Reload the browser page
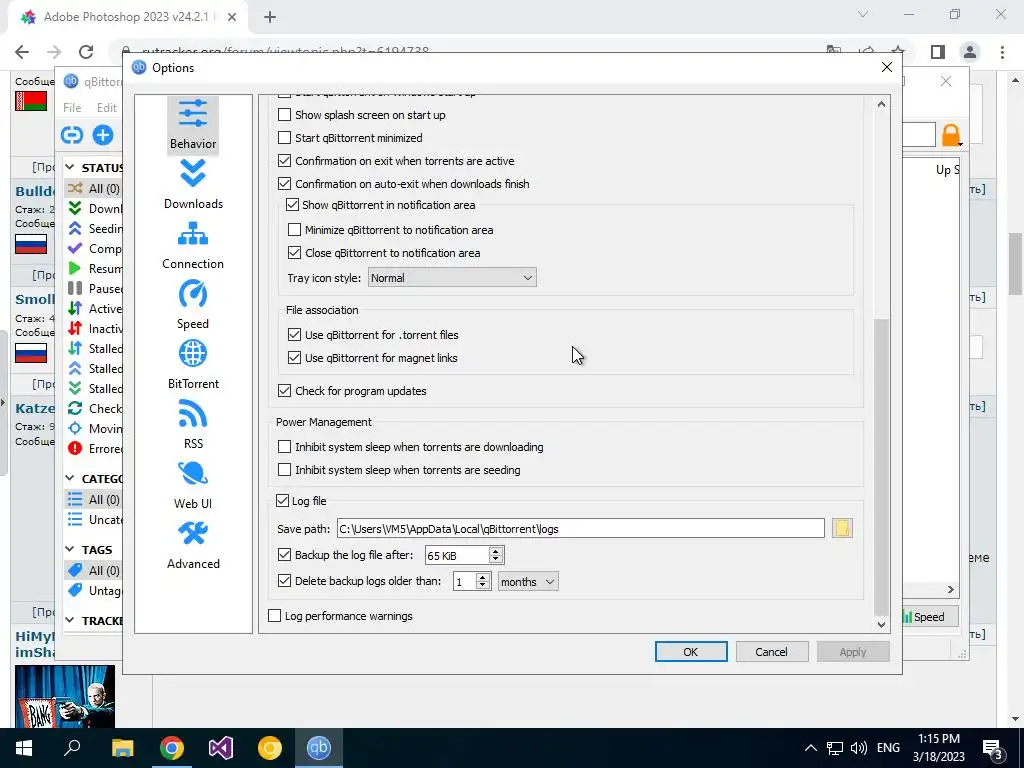 click(86, 52)
